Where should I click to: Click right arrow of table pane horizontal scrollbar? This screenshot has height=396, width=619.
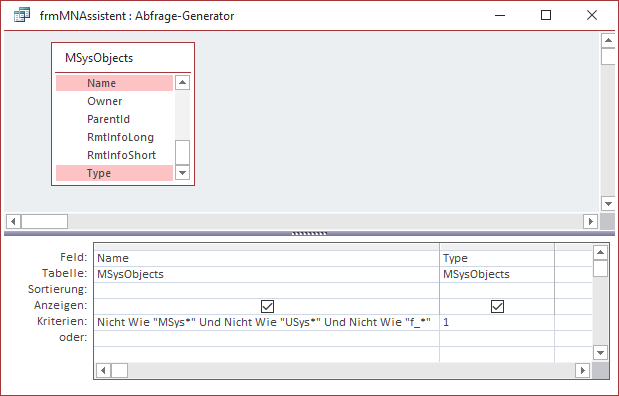click(591, 221)
